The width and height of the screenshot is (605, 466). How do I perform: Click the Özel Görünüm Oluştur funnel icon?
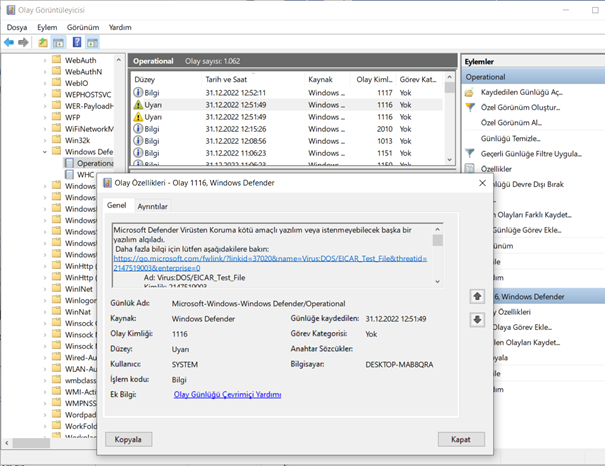coord(470,107)
